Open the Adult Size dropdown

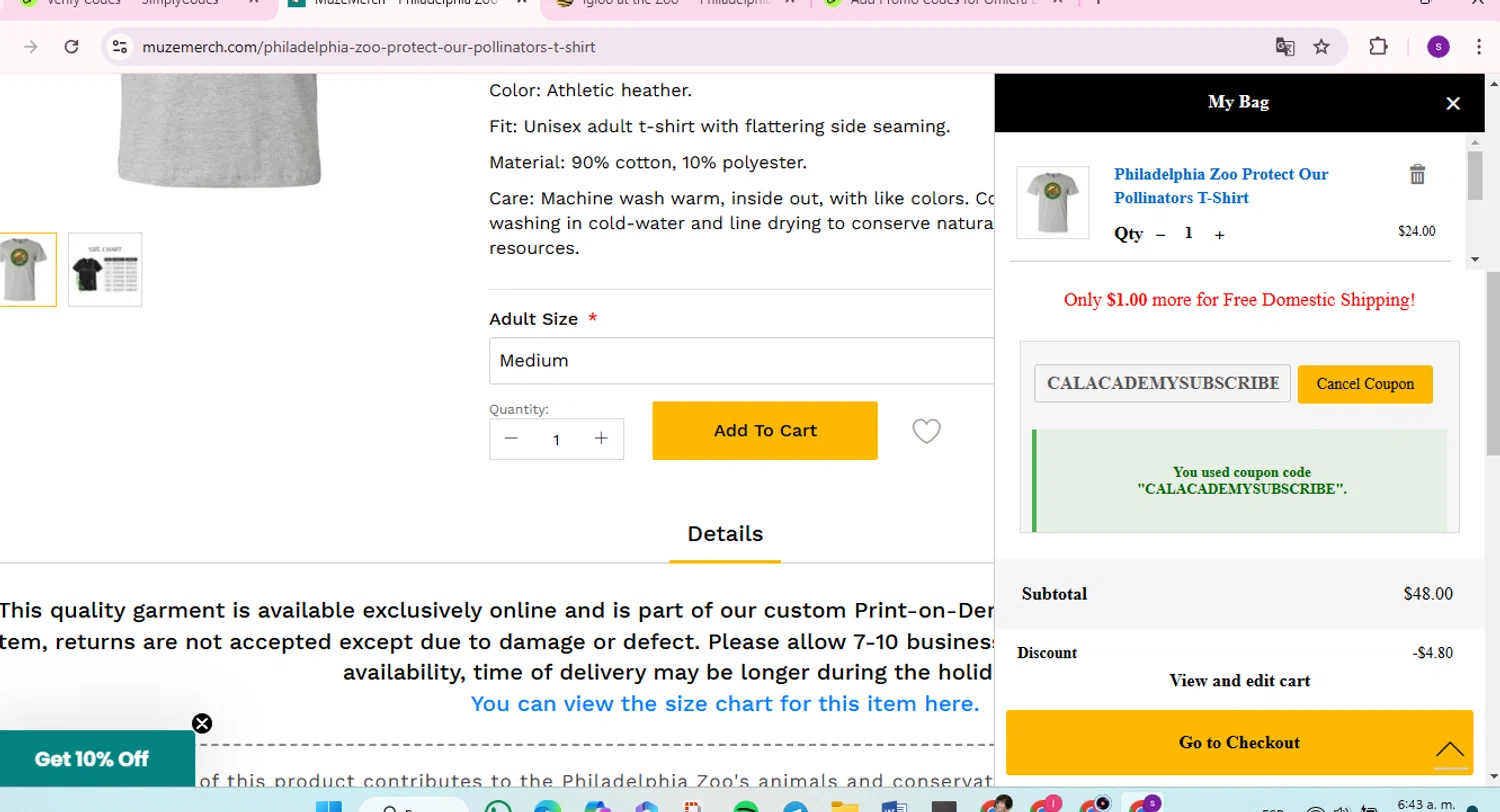740,361
